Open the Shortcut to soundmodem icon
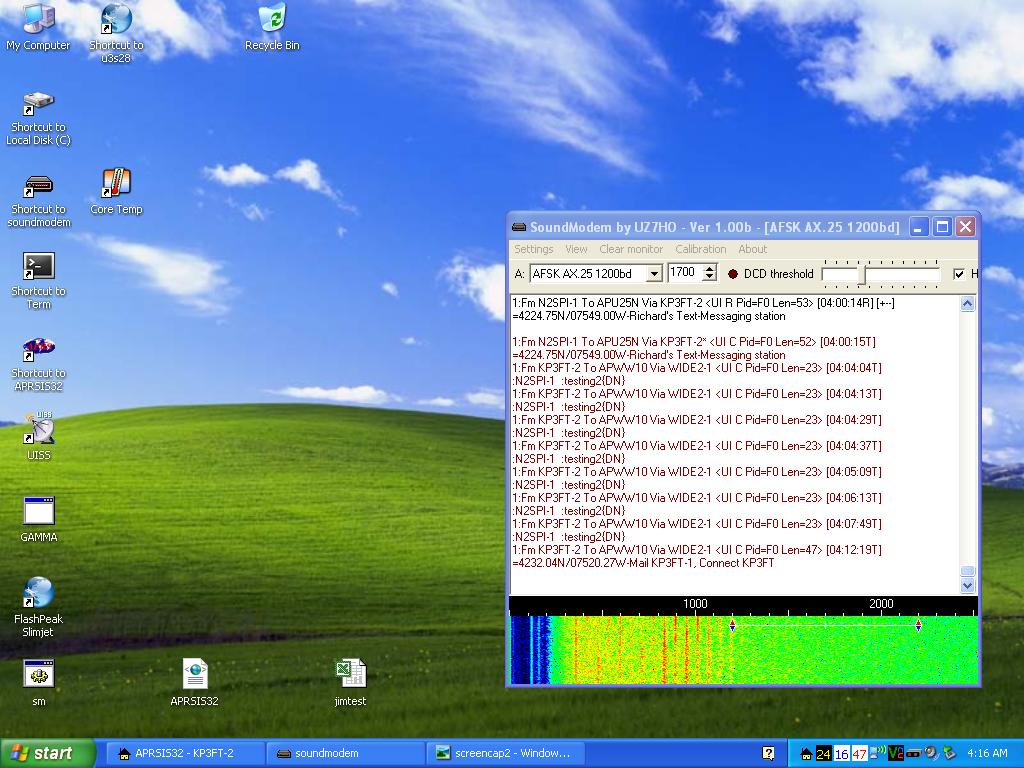This screenshot has height=768, width=1024. point(38,185)
